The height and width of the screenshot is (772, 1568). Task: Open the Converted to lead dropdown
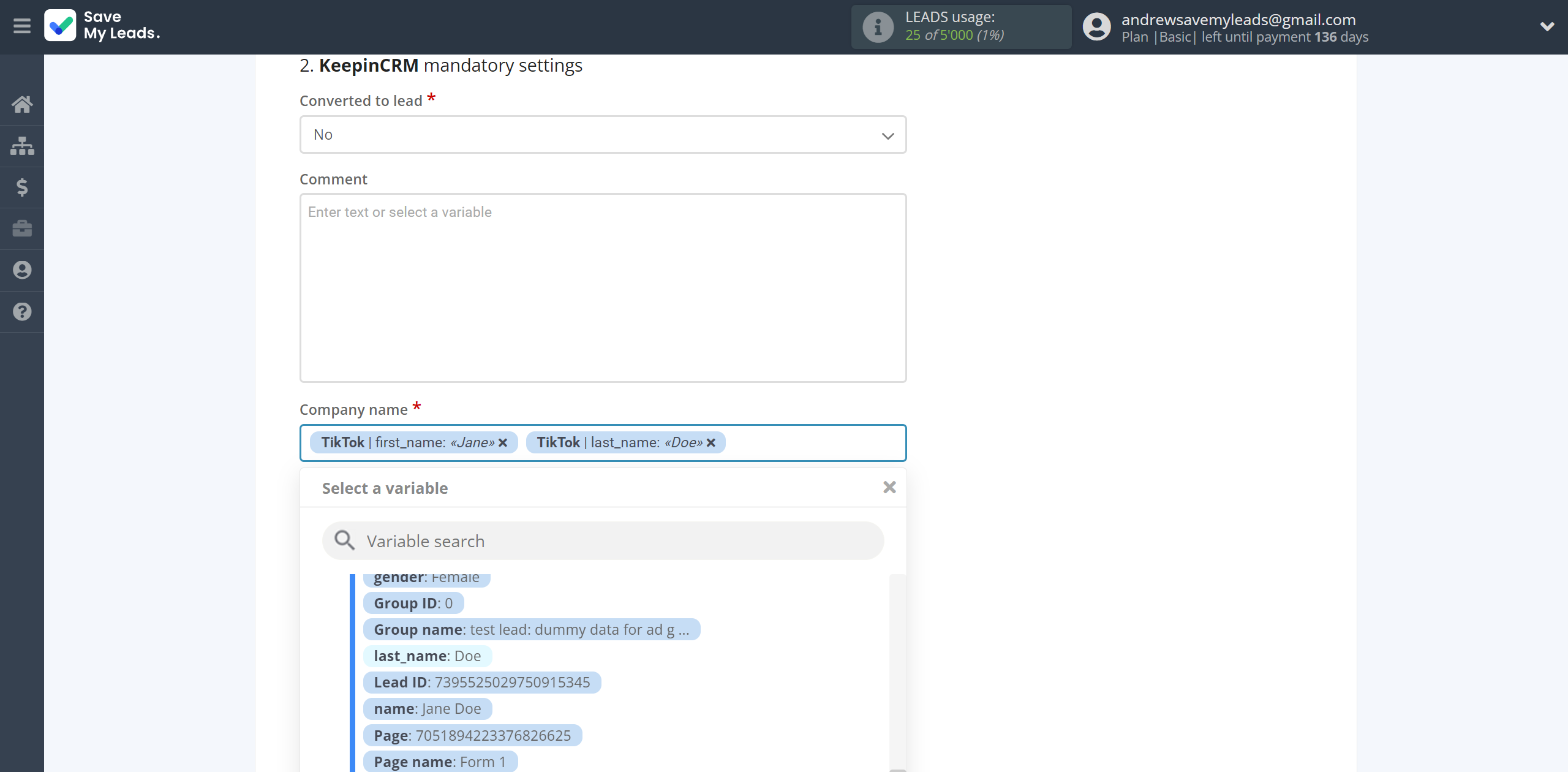pos(603,135)
